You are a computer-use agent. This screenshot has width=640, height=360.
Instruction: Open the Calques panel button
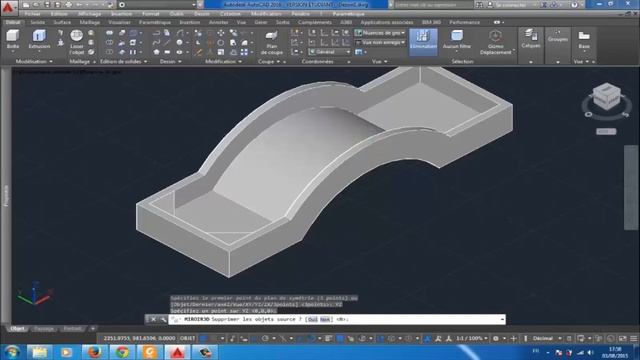531,39
